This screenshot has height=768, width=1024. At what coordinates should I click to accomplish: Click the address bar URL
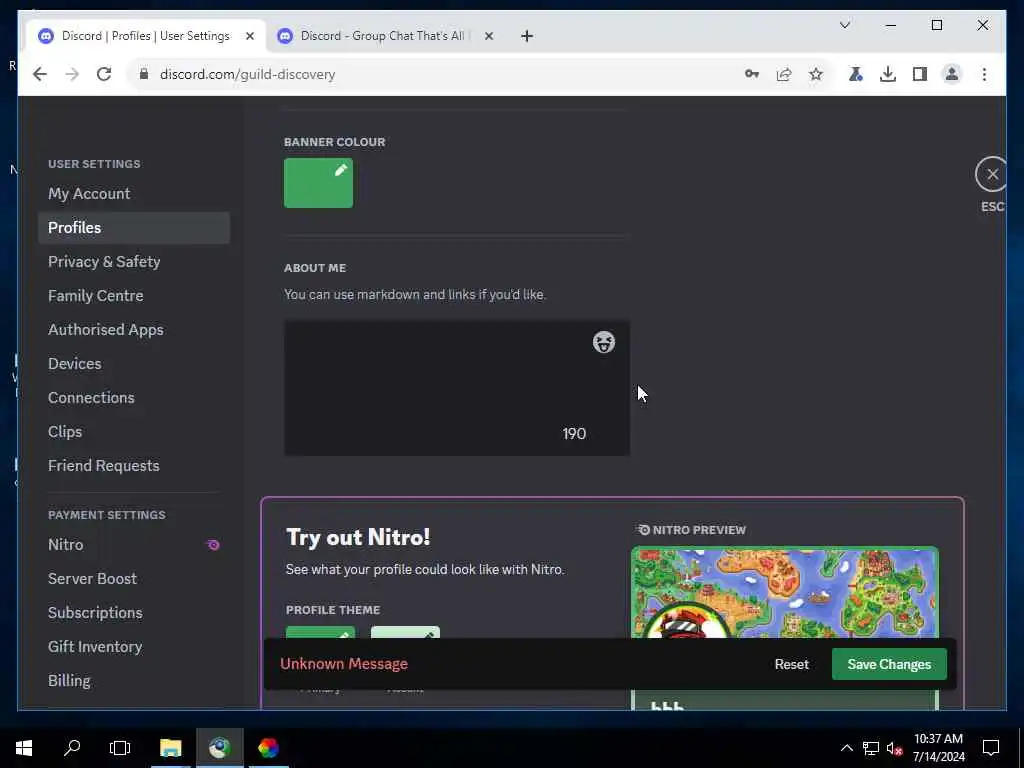coord(248,74)
